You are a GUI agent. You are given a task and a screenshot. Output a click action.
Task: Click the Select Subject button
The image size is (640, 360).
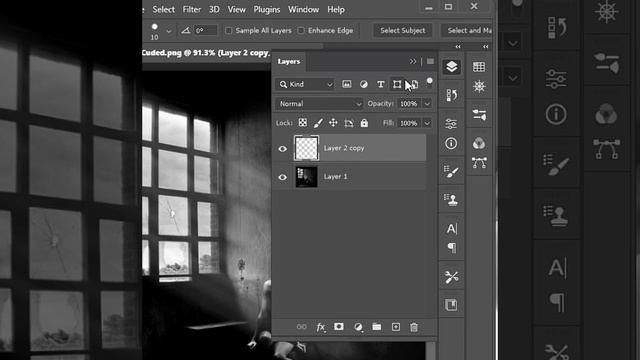[402, 31]
